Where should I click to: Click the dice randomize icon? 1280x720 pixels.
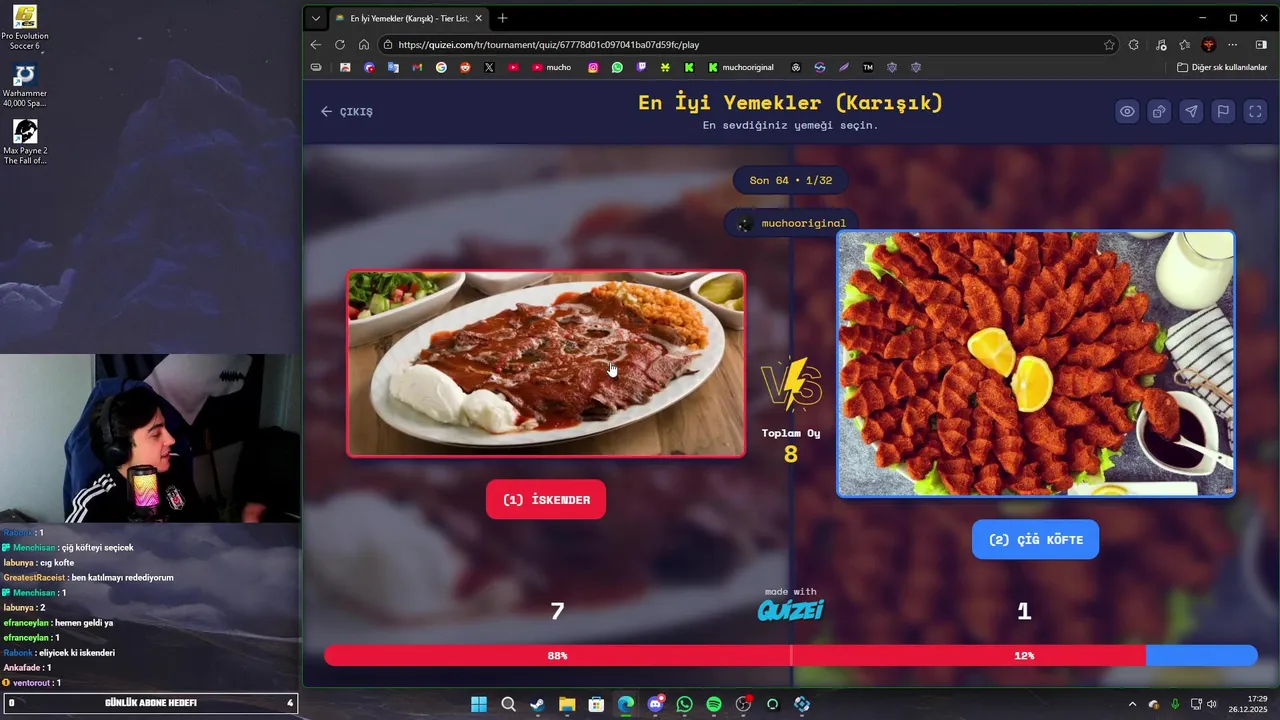(x=1159, y=111)
